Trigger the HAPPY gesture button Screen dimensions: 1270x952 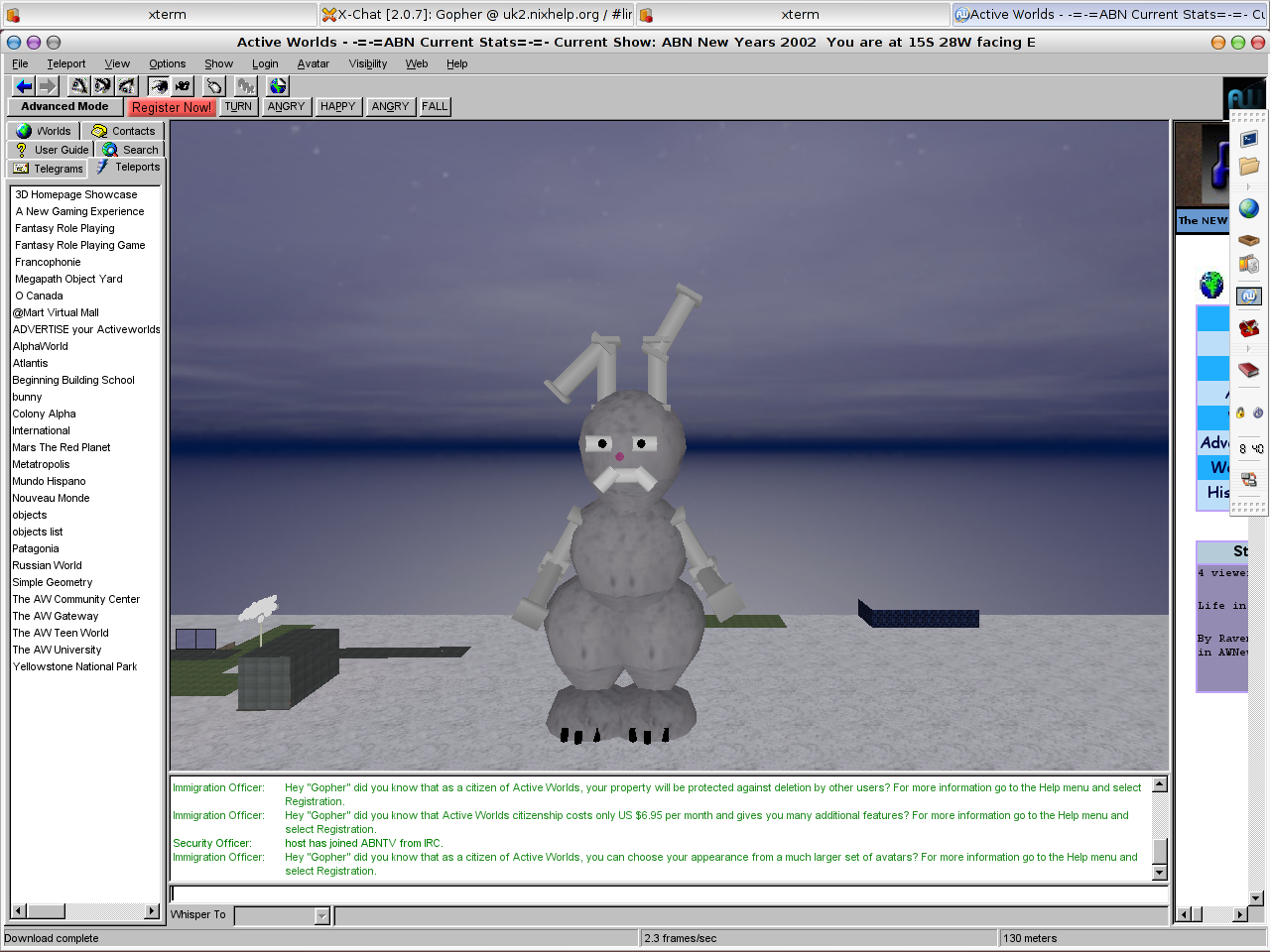[x=337, y=106]
